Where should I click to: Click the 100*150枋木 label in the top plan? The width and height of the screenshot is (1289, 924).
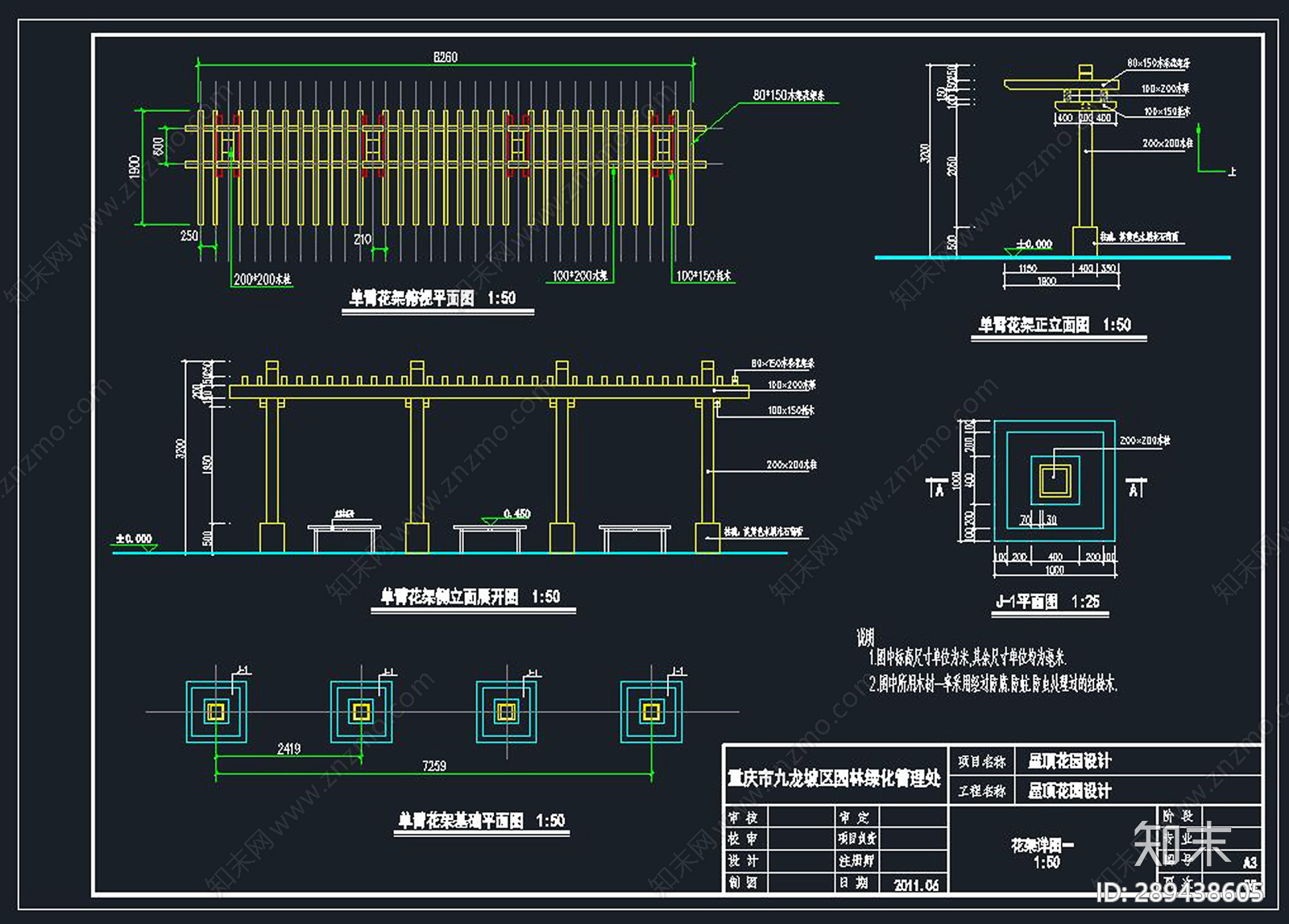coord(703,276)
